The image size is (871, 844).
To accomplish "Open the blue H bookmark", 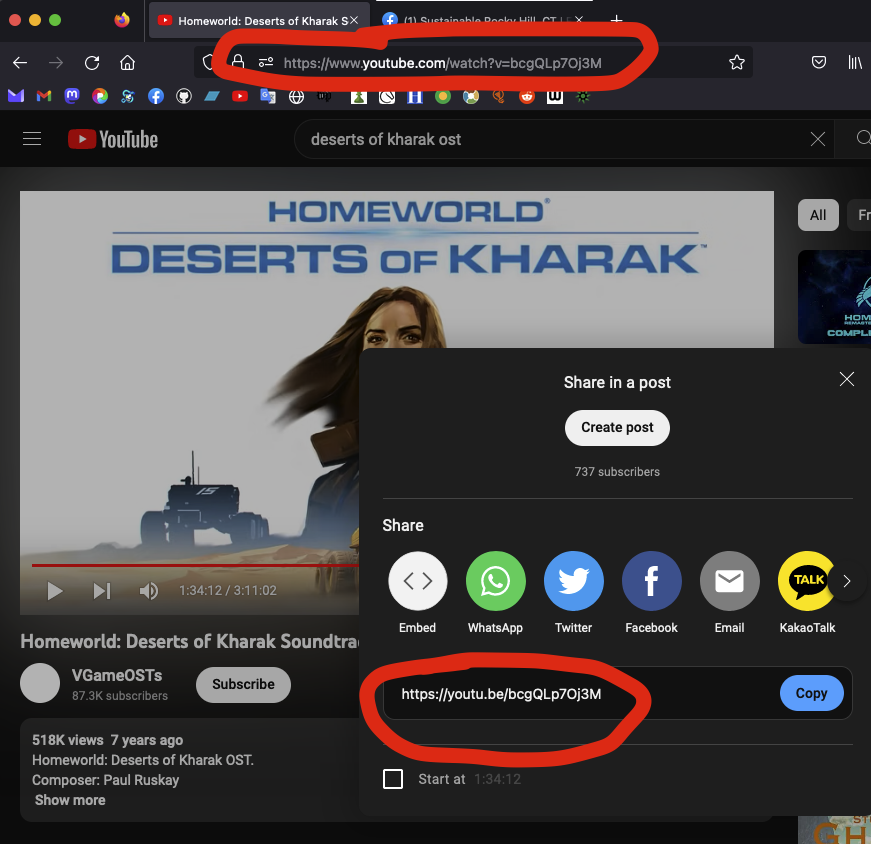I will click(415, 97).
